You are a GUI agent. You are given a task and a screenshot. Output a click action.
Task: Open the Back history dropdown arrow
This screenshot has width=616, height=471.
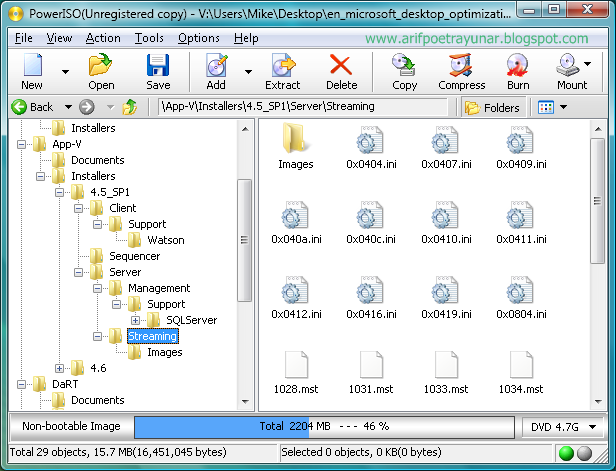click(x=68, y=107)
